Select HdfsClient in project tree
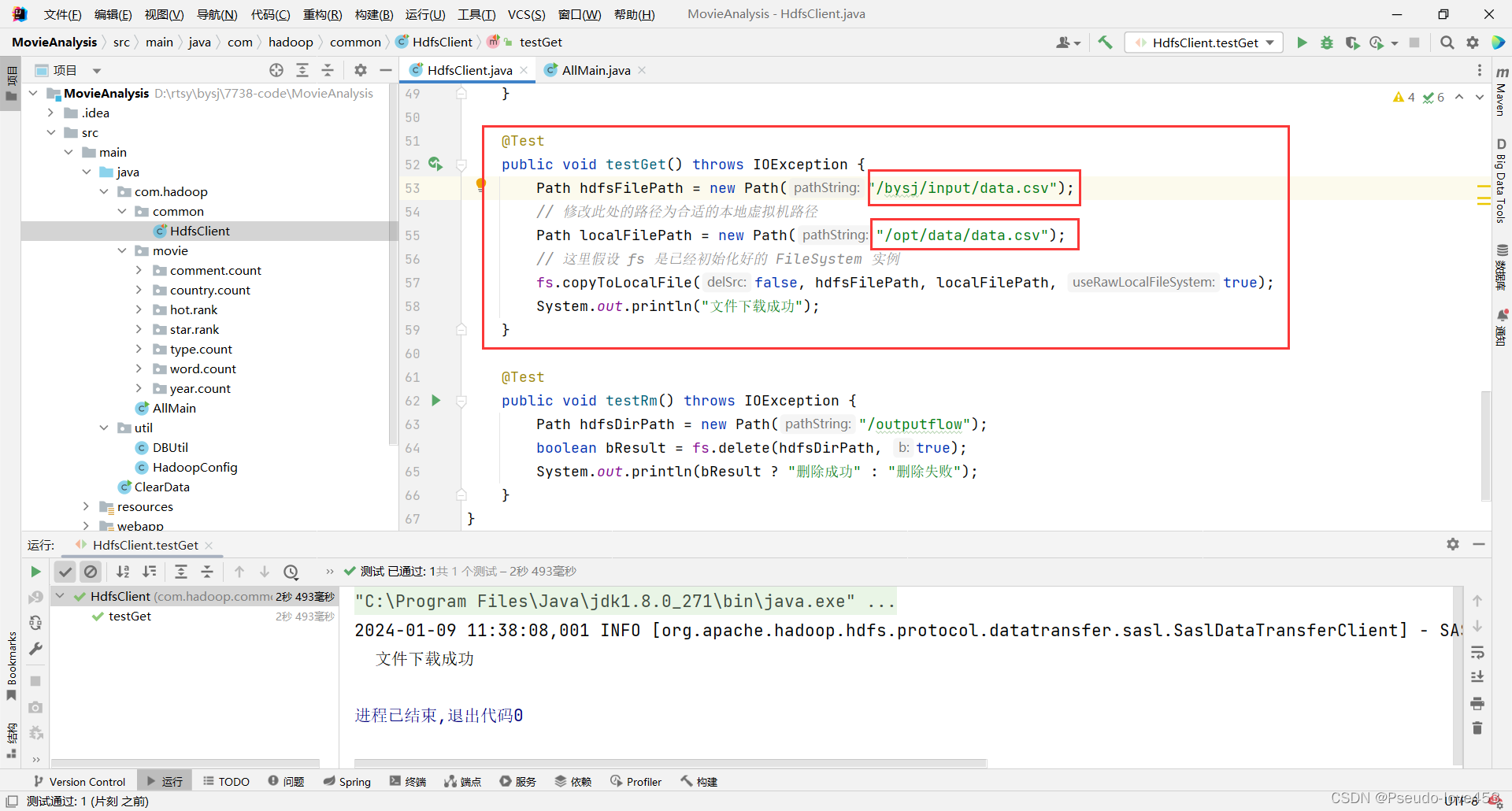Image resolution: width=1512 pixels, height=811 pixels. click(x=199, y=231)
